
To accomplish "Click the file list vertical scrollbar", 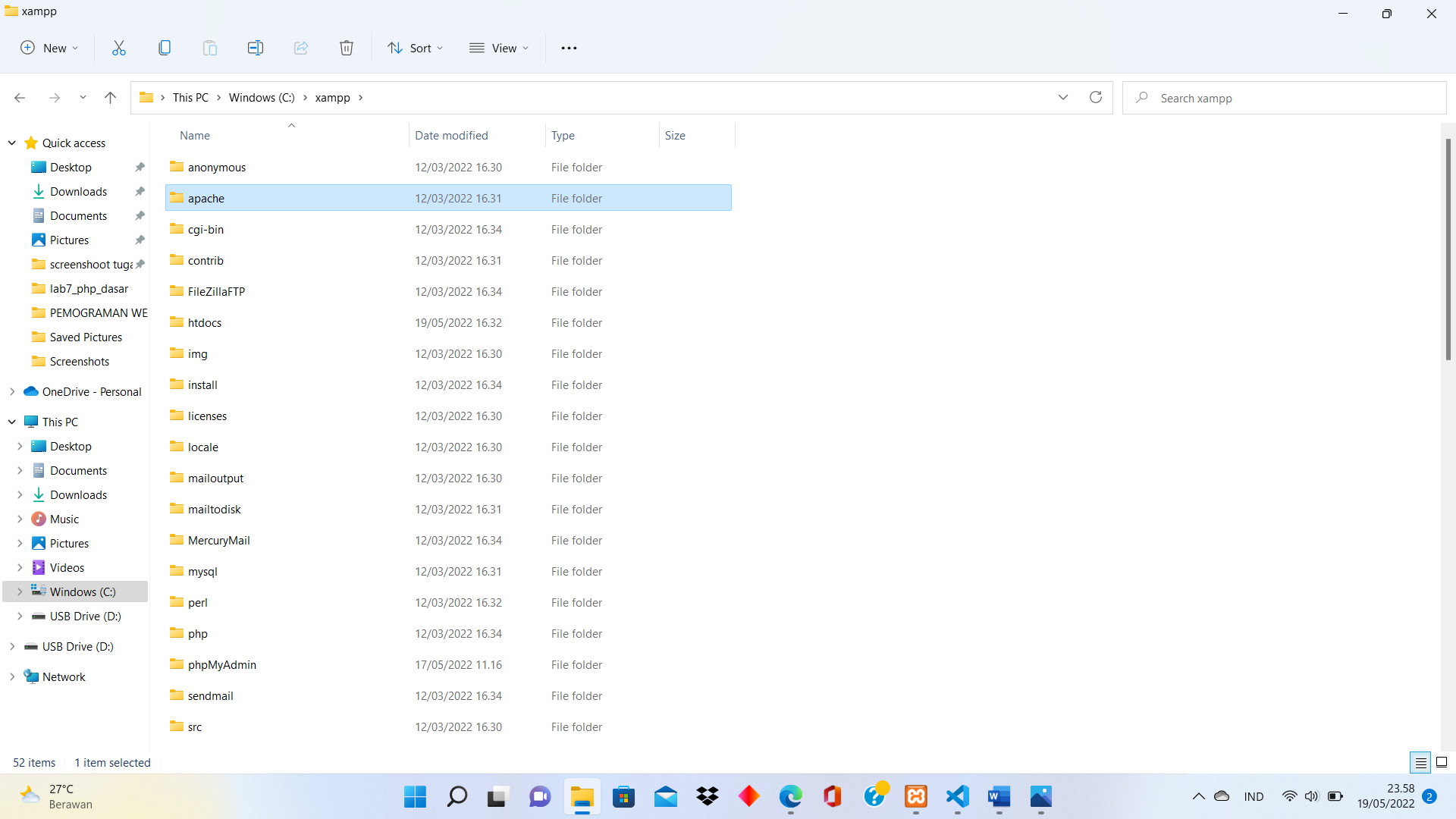I will tap(1448, 249).
